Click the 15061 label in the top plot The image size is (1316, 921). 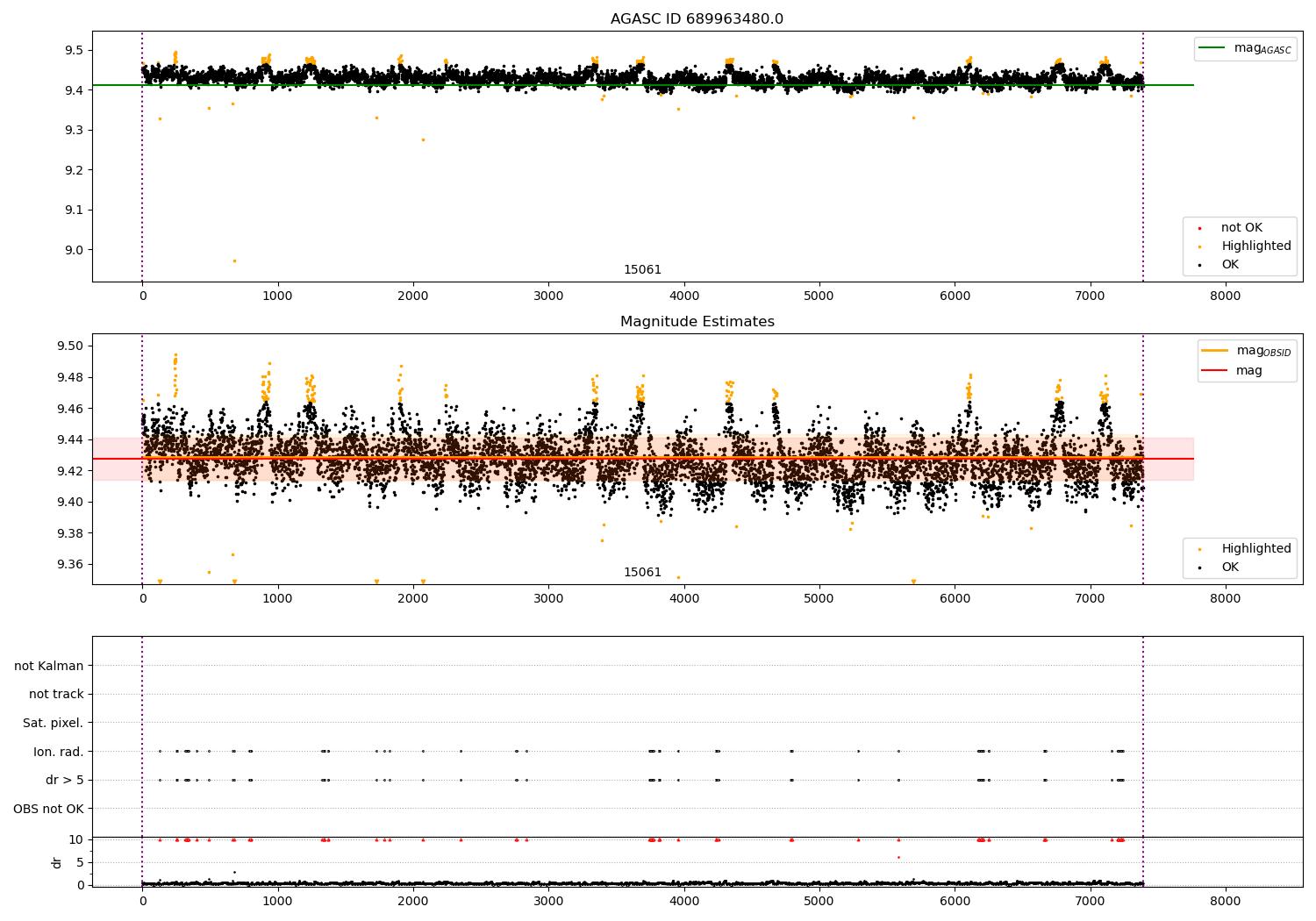[x=642, y=270]
